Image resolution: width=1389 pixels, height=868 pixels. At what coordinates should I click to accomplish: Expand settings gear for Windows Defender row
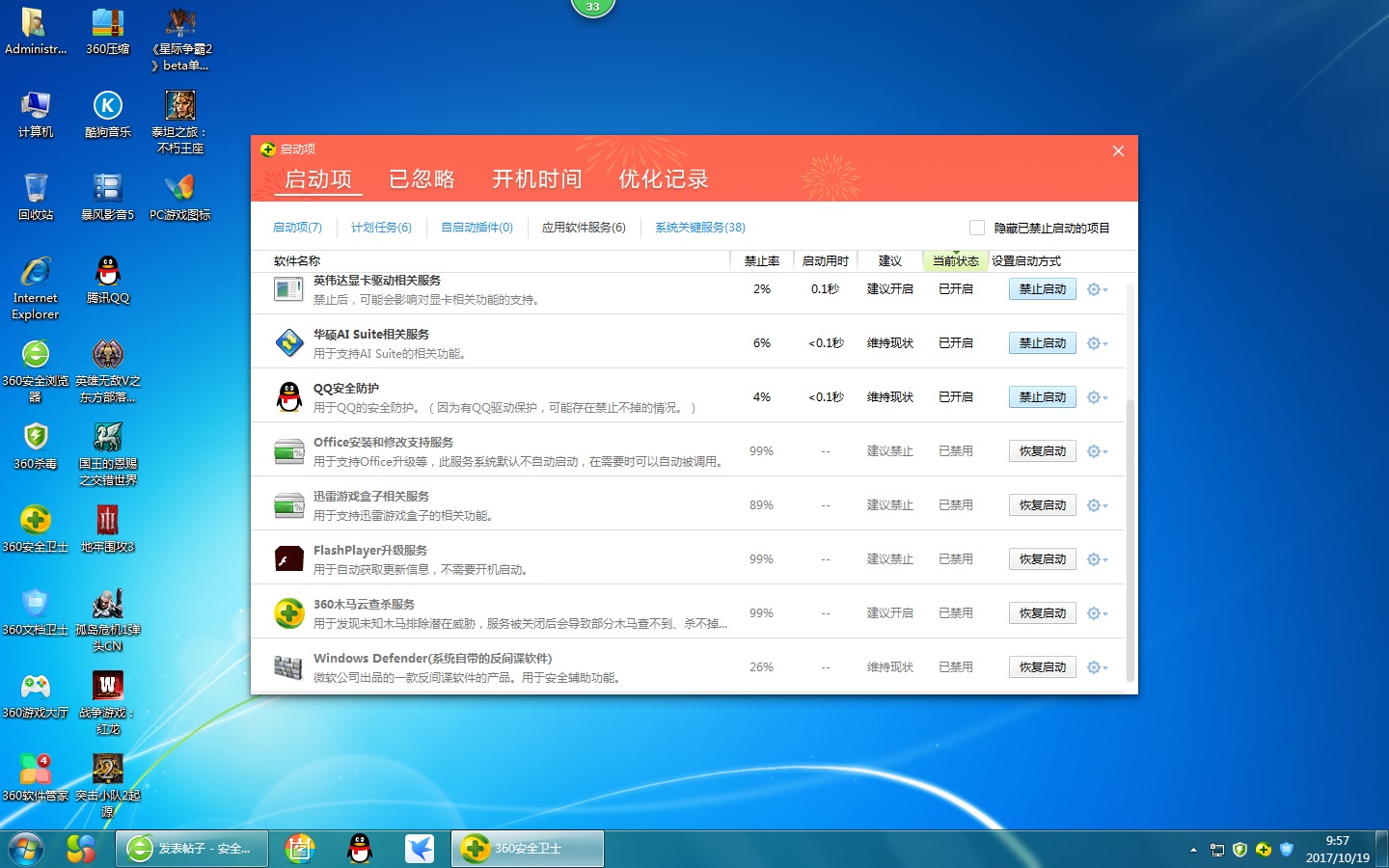(x=1097, y=667)
